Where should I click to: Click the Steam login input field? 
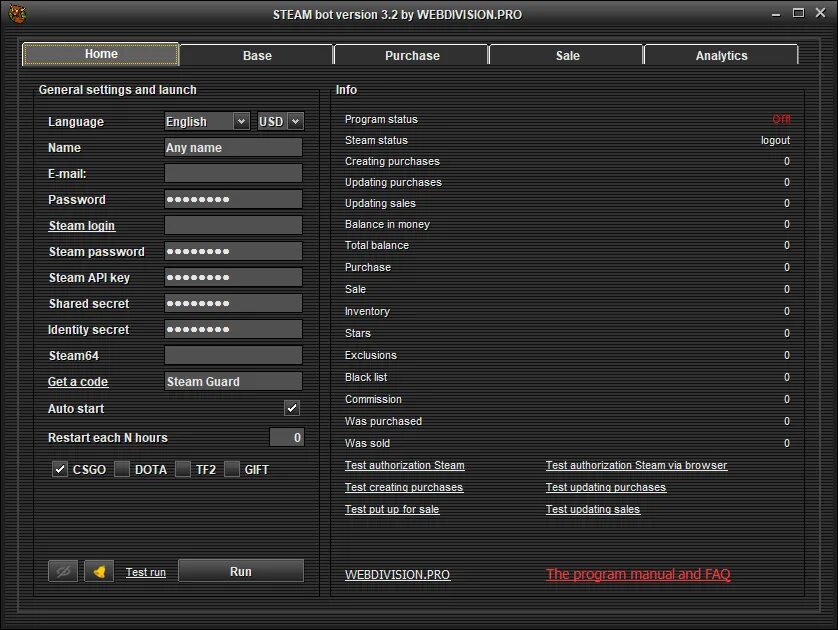(234, 225)
